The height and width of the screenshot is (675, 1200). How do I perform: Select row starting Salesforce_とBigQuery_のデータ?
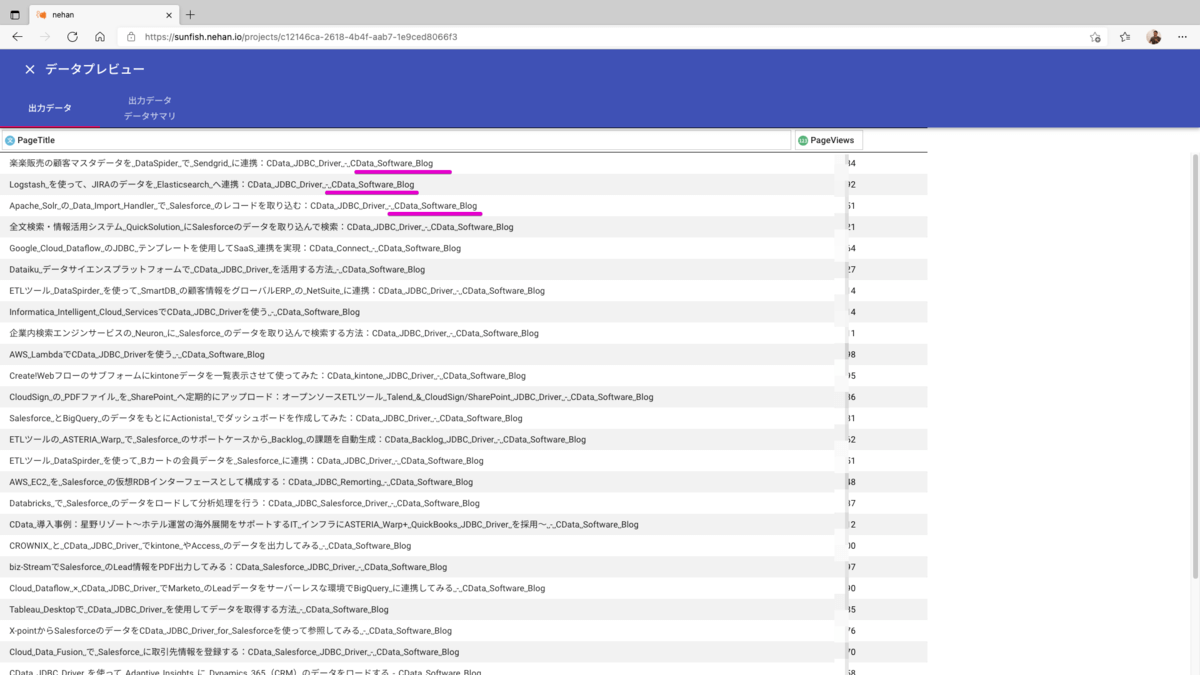(x=464, y=418)
